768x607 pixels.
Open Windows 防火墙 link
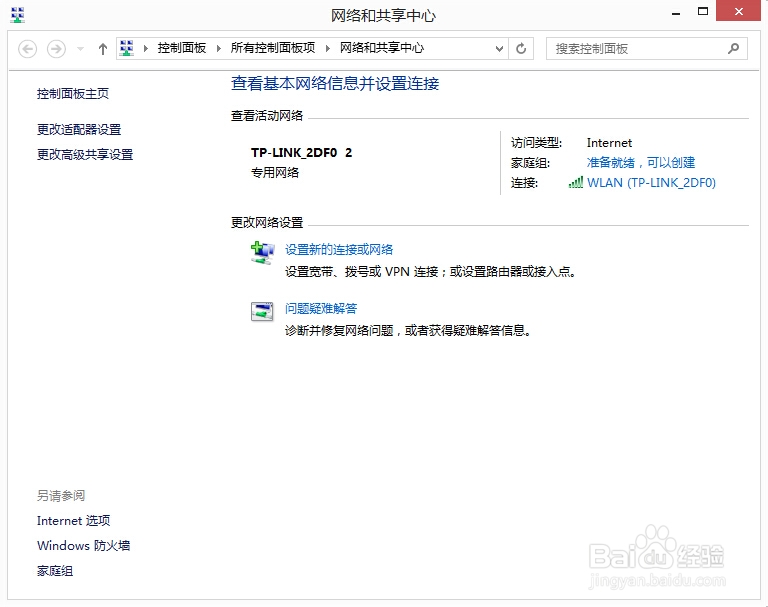[x=84, y=546]
